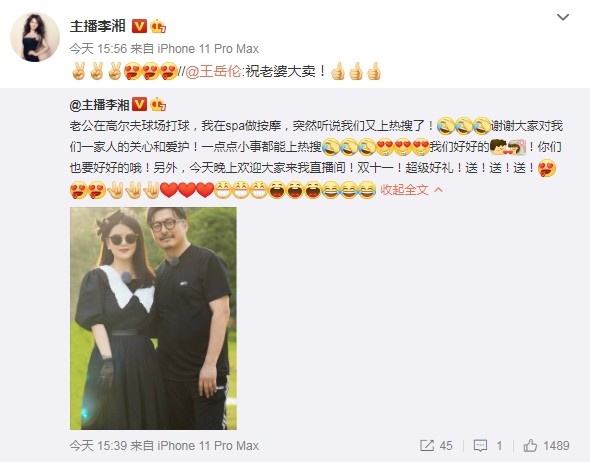Click the 主播李湘 profile avatar

tap(35, 37)
